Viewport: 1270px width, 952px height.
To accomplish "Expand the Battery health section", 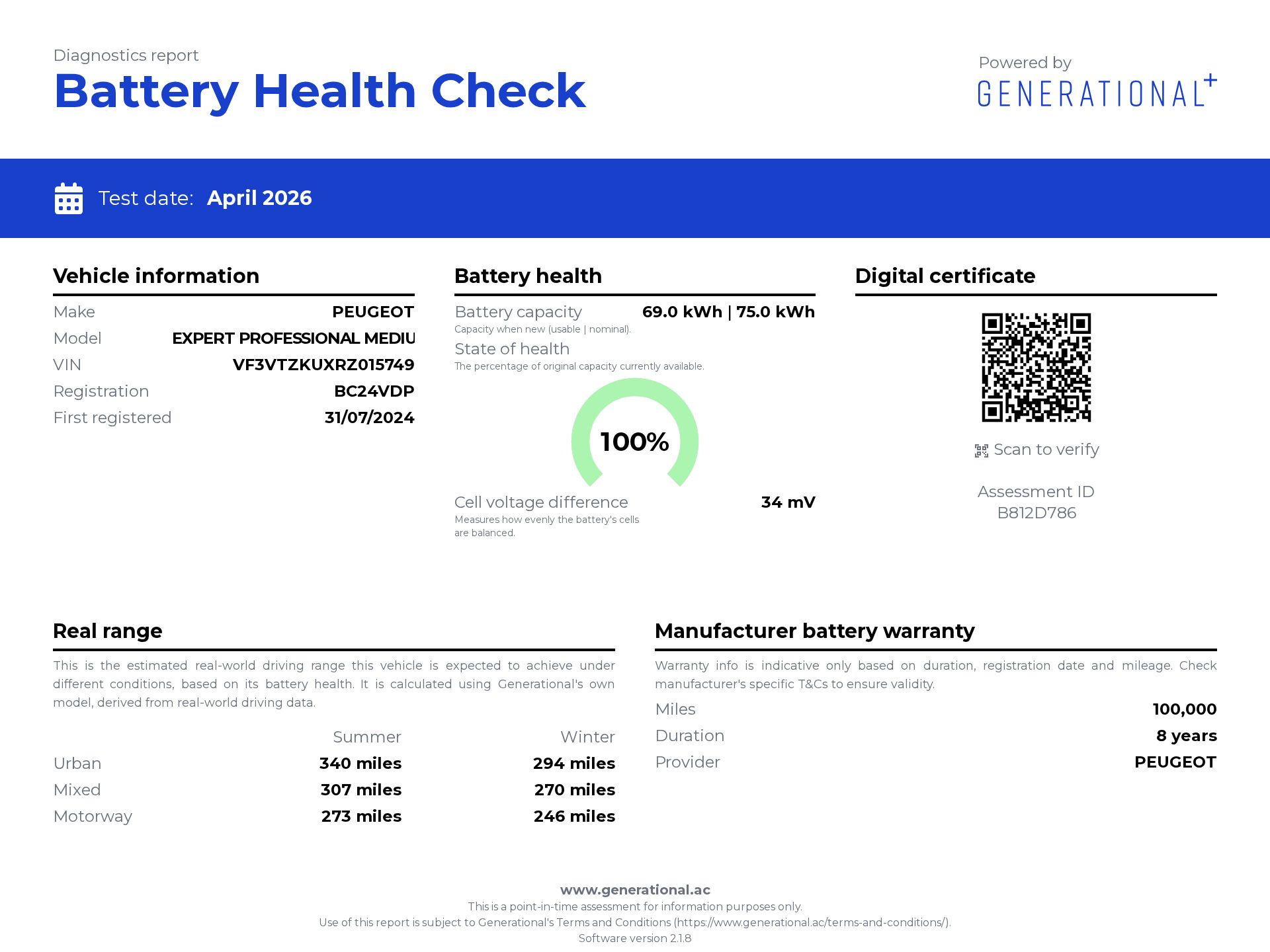I will coord(528,276).
